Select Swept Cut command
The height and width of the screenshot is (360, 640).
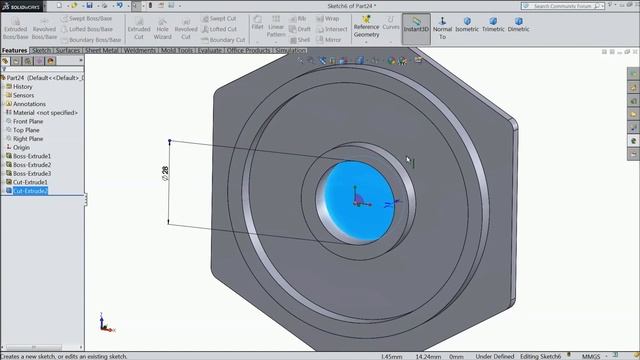tap(219, 19)
